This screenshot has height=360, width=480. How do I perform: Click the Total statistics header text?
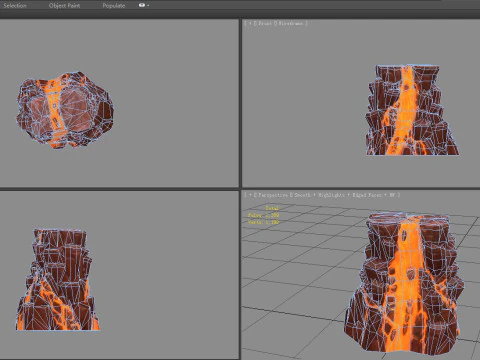pyautogui.click(x=272, y=208)
